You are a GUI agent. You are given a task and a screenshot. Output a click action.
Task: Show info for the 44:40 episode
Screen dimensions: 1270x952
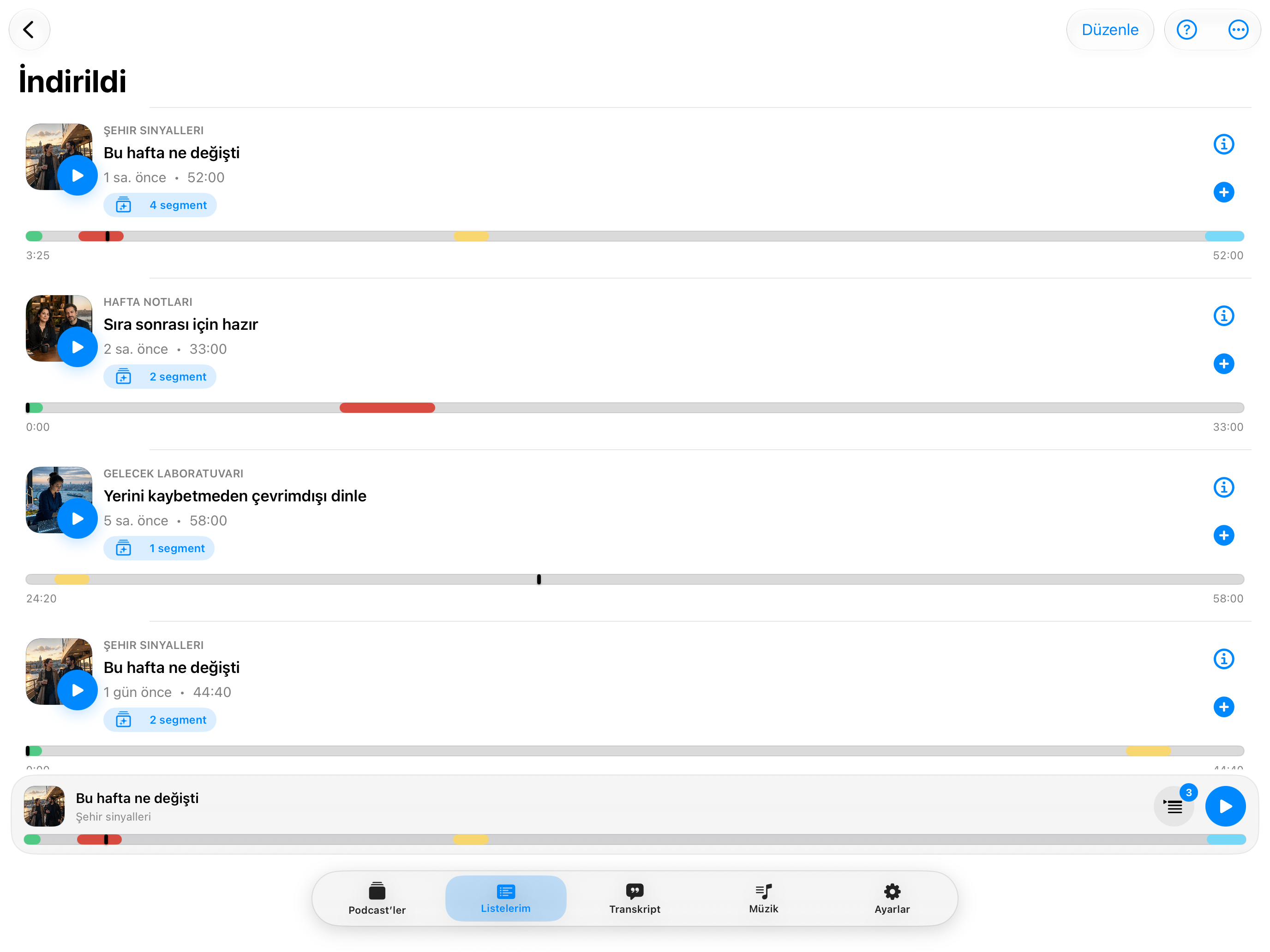tap(1223, 659)
